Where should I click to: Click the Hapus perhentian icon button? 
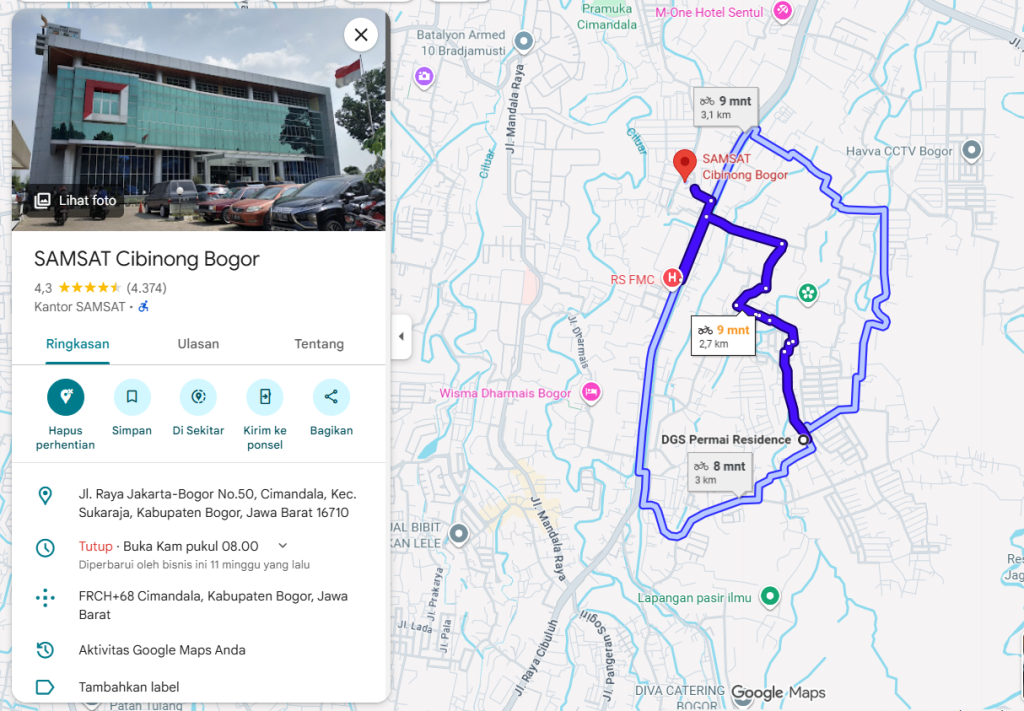(x=65, y=397)
